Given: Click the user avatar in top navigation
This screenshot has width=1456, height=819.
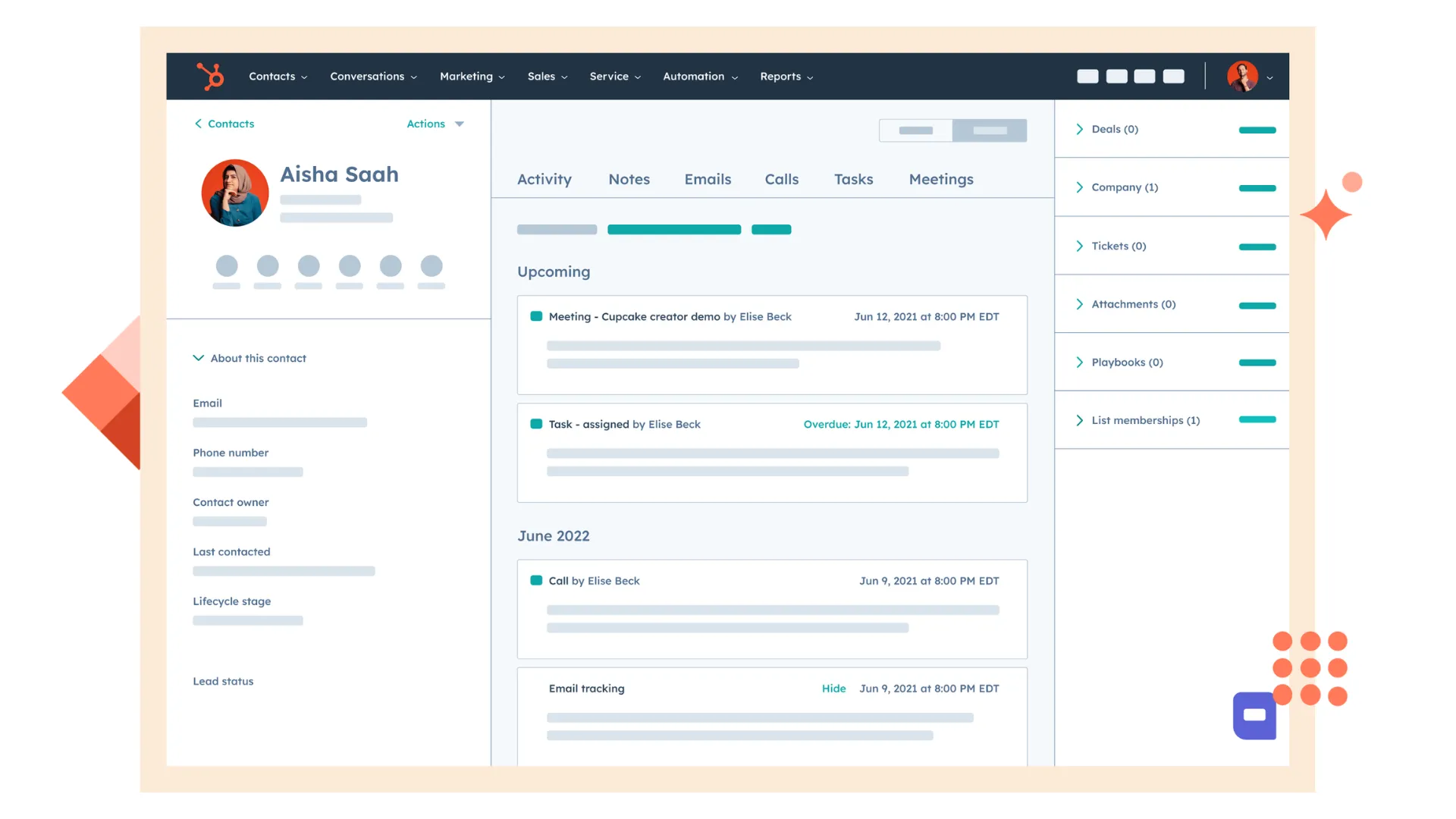Looking at the screenshot, I should tap(1242, 77).
